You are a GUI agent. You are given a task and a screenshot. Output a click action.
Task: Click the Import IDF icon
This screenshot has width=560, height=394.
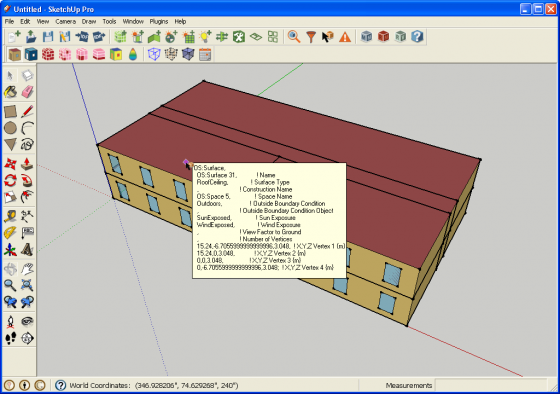[82, 37]
